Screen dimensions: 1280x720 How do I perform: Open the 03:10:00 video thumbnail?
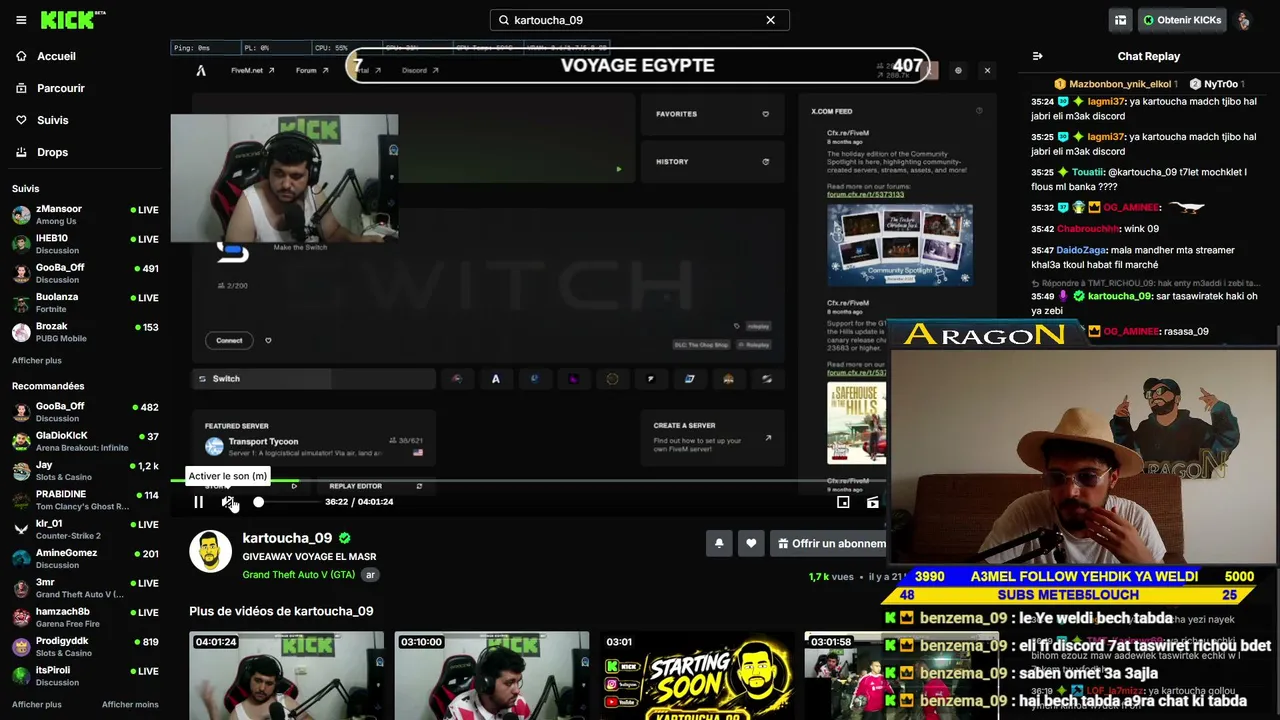492,675
